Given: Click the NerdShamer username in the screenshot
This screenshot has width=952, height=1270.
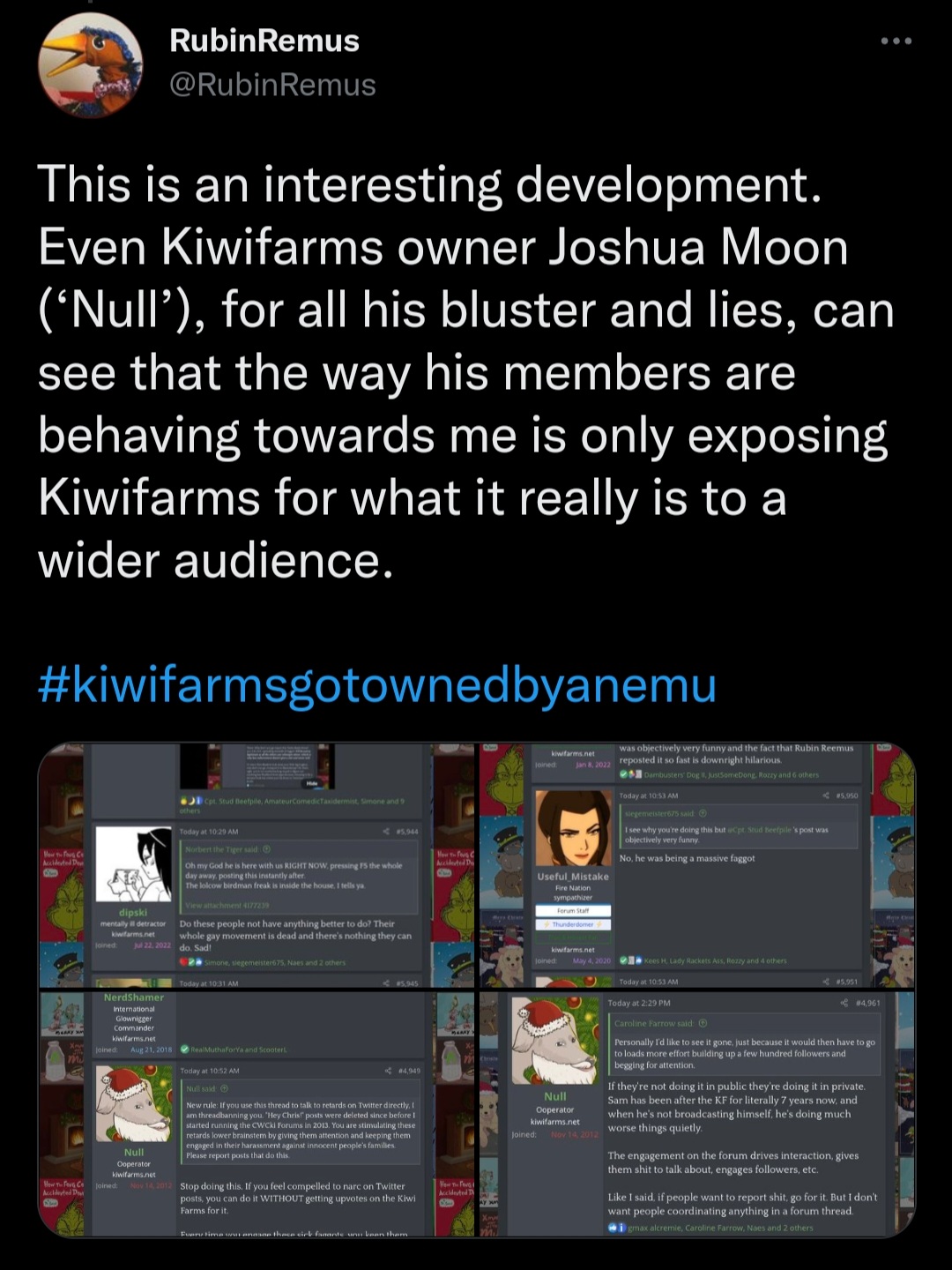Looking at the screenshot, I should tap(133, 997).
